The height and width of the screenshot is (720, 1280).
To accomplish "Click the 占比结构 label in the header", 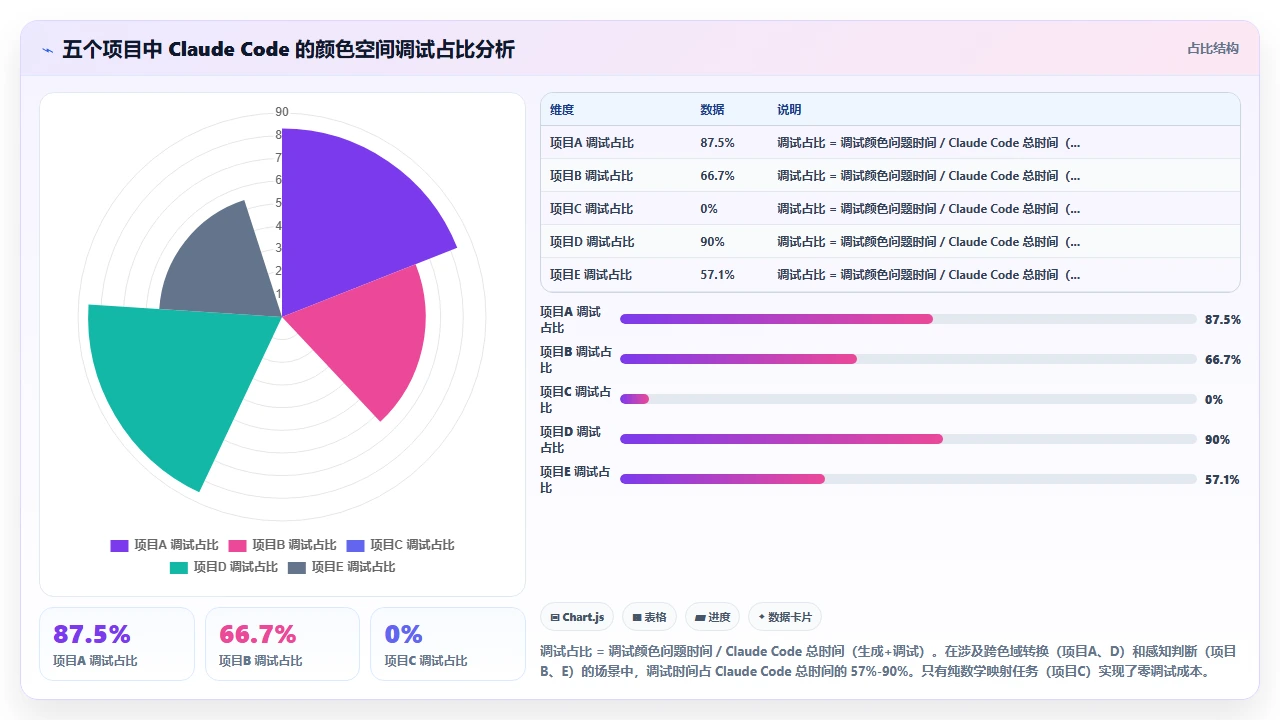I will click(1213, 48).
